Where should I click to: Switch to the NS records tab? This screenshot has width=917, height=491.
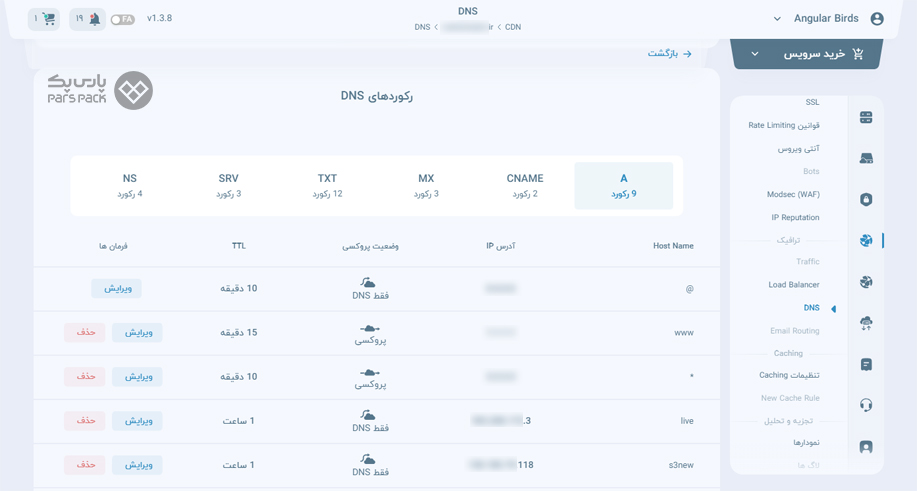pos(129,185)
